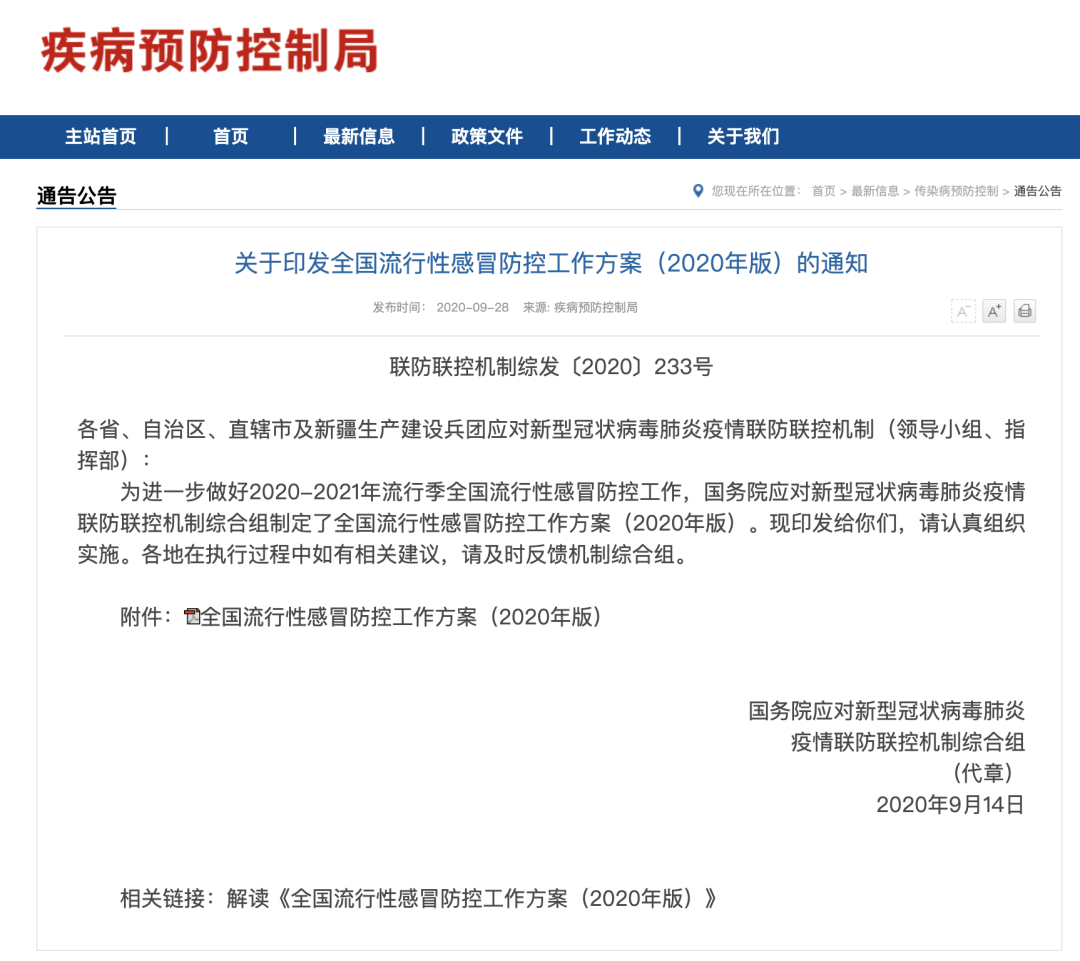Image resolution: width=1080 pixels, height=961 pixels.
Task: Click the signing date 2020年9月14日
Action: click(951, 804)
